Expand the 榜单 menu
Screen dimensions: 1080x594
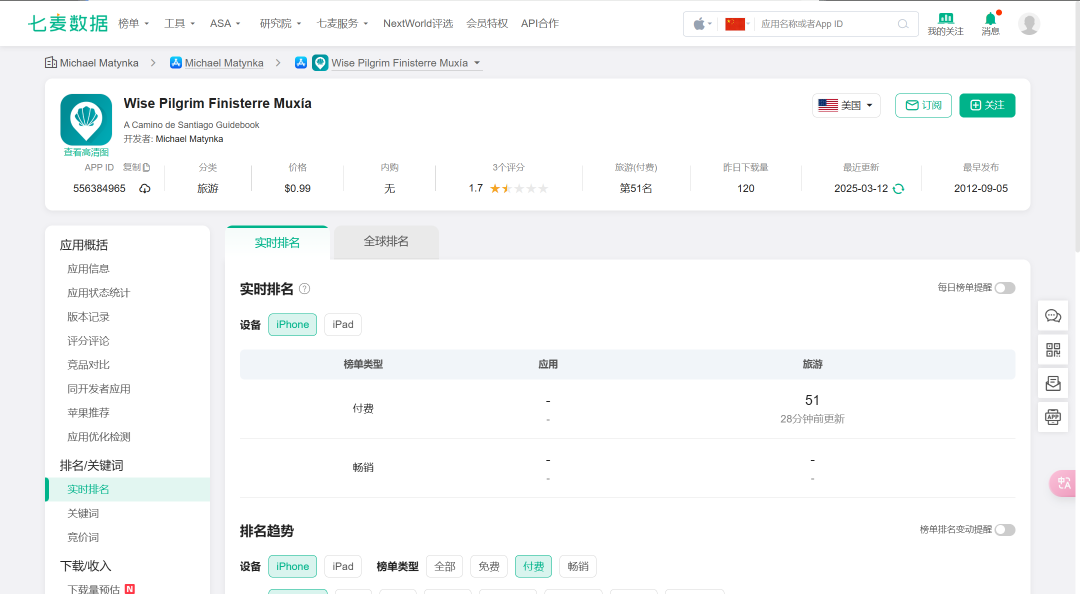coord(134,23)
